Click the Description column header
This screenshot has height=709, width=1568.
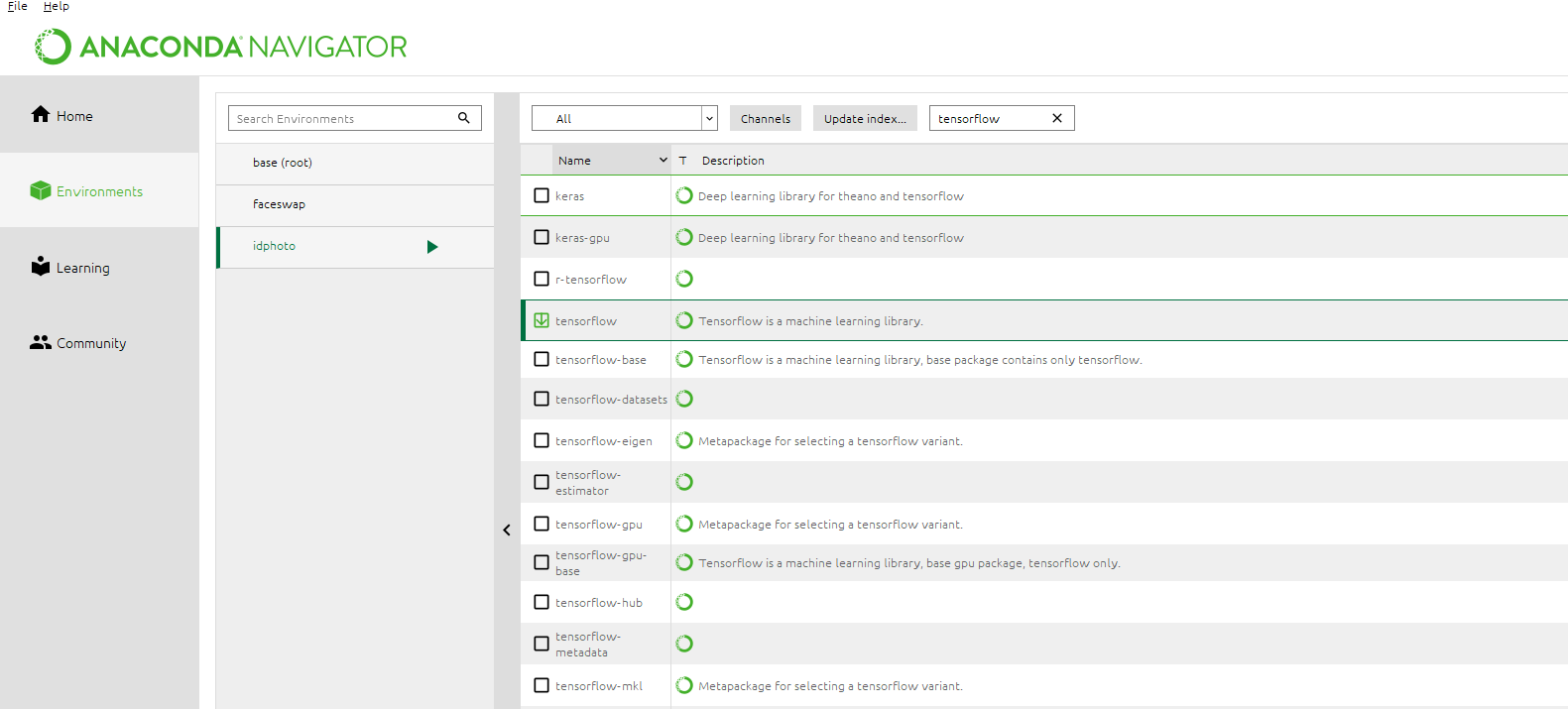pos(733,160)
